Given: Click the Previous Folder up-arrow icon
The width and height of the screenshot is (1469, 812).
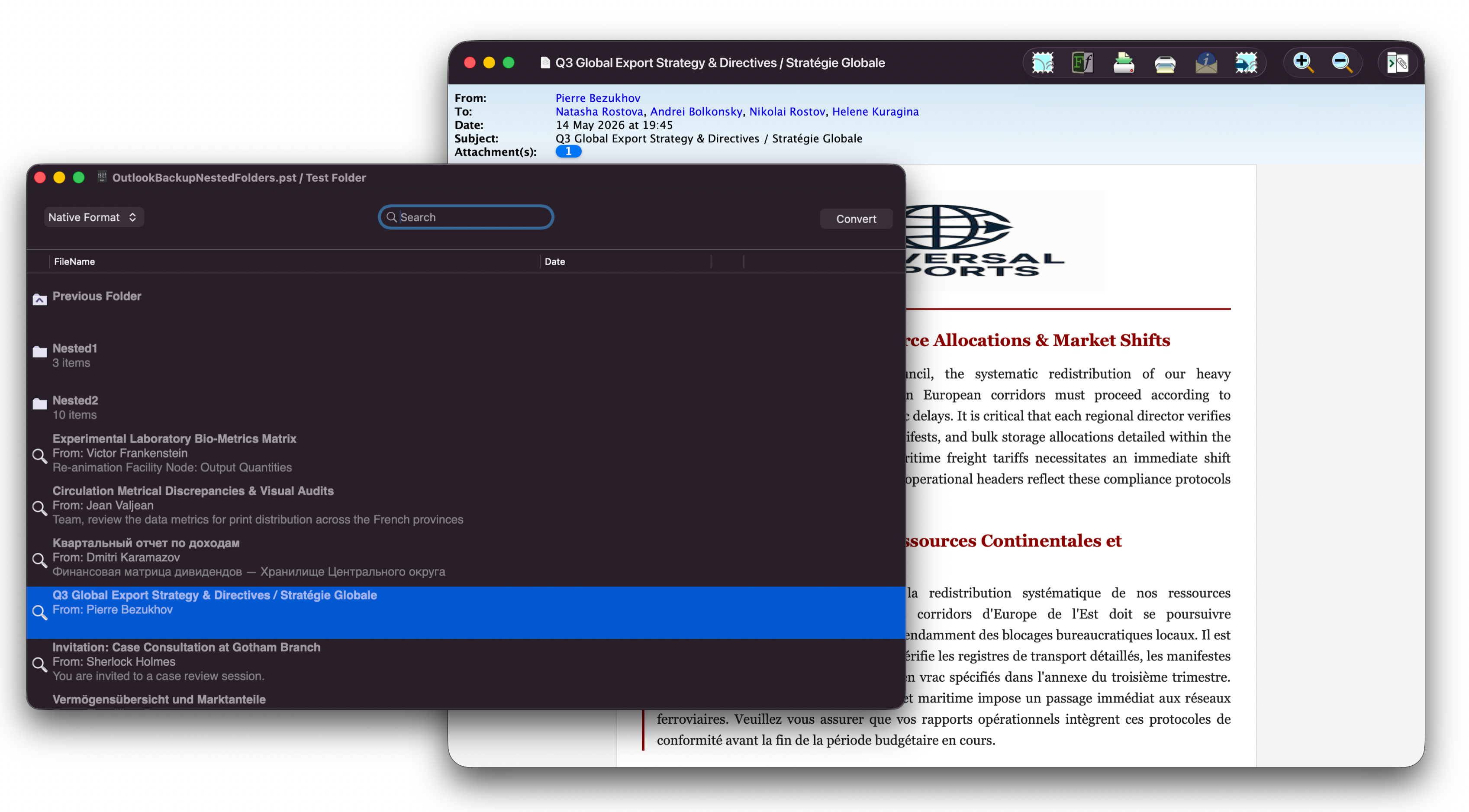Looking at the screenshot, I should (39, 300).
